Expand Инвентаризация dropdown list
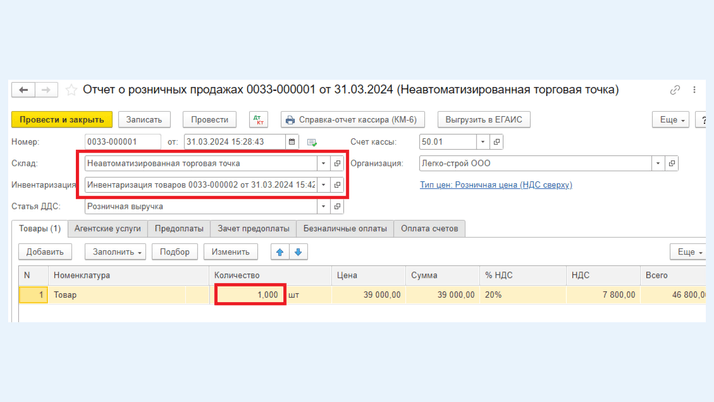 [x=323, y=185]
